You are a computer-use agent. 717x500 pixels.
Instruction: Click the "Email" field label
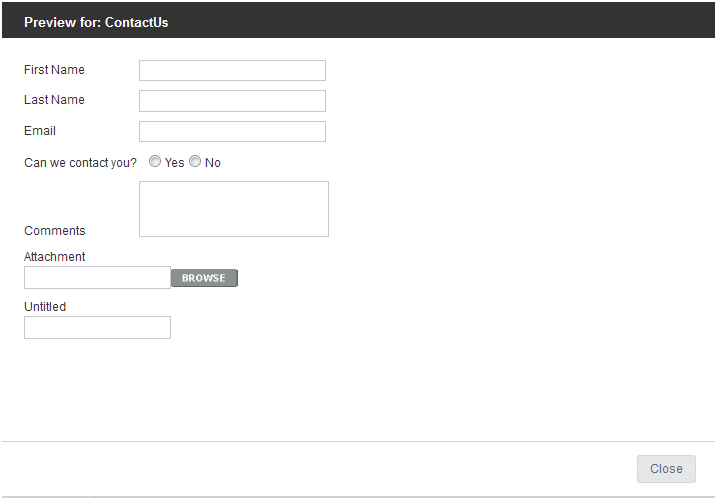coord(40,131)
